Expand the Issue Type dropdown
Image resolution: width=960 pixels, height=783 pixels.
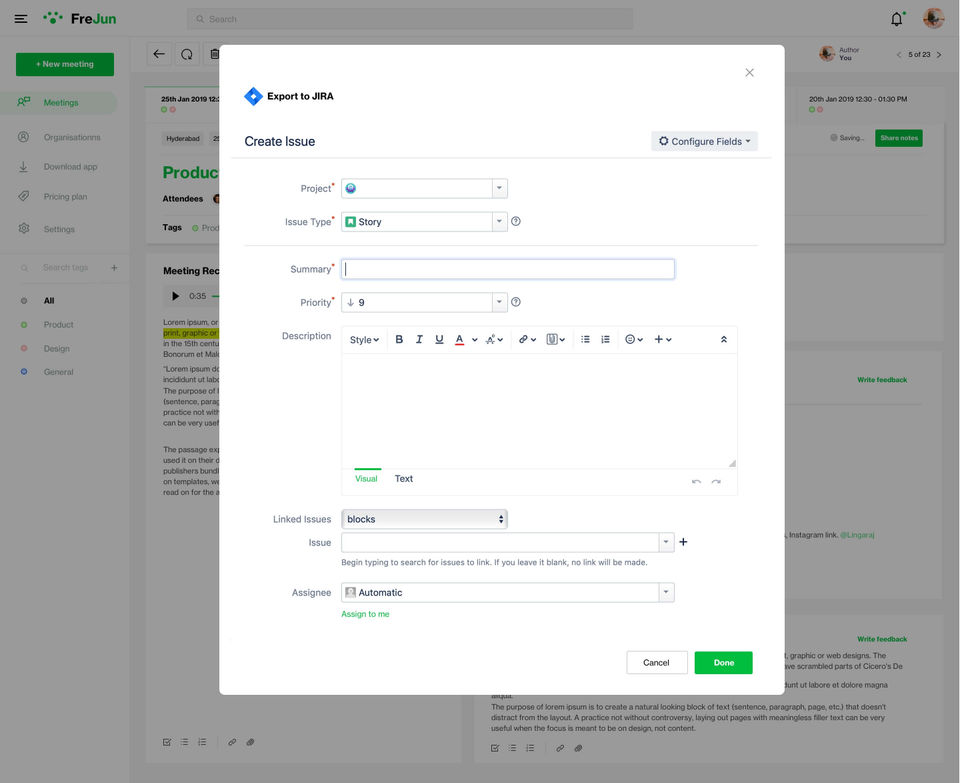[500, 222]
